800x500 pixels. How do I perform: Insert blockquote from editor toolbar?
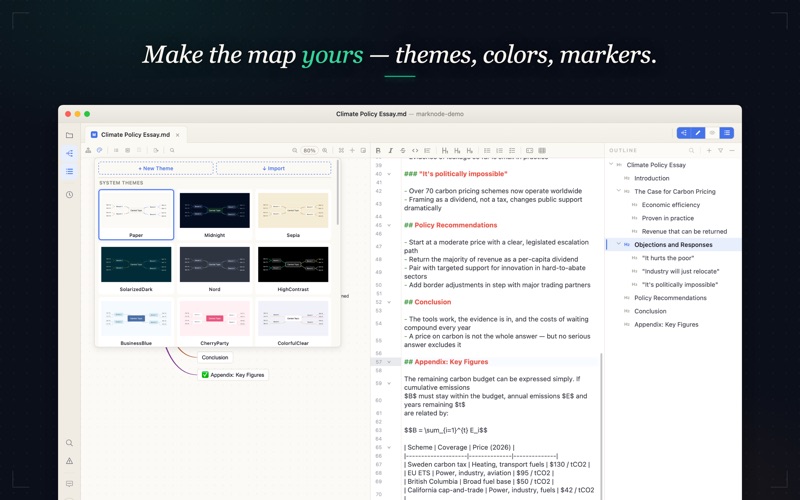tap(427, 151)
